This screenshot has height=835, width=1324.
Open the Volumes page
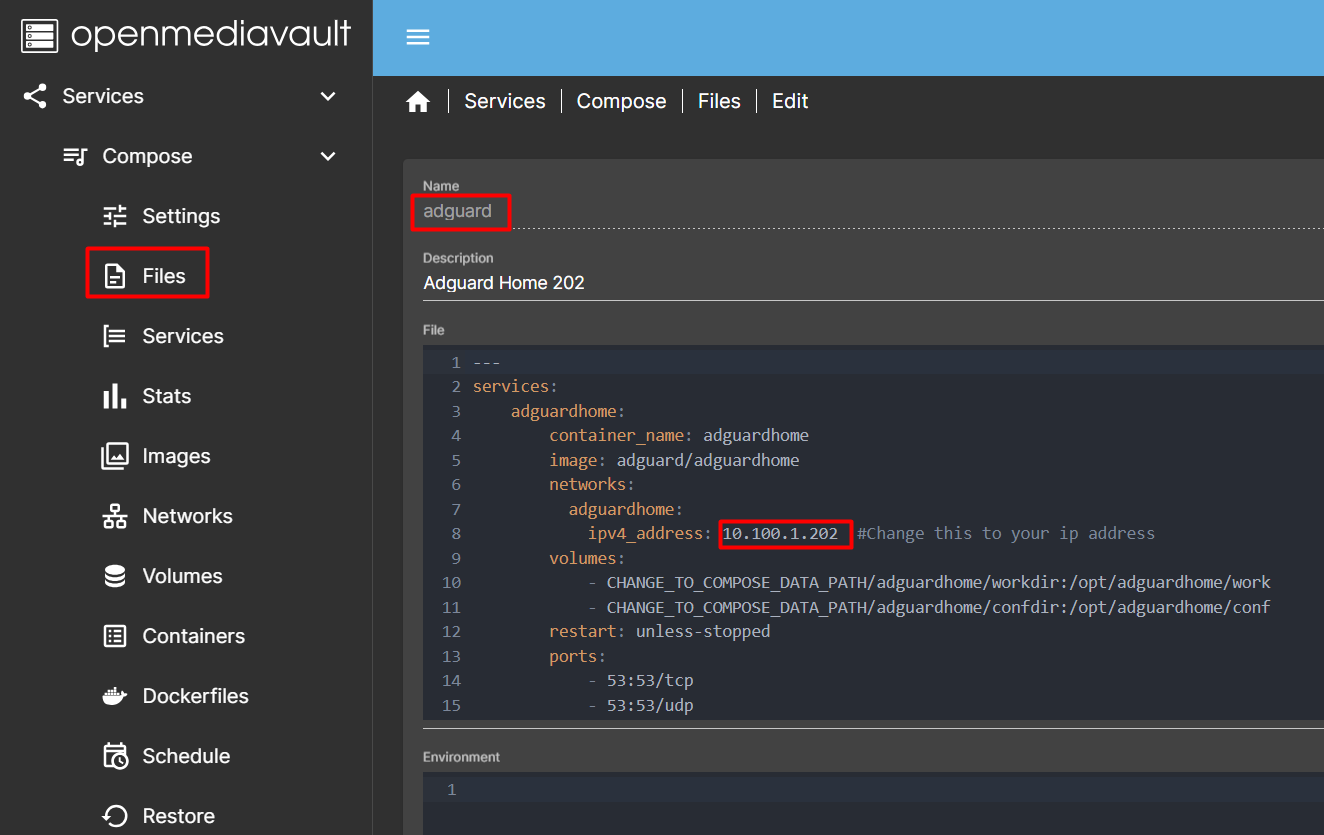click(x=183, y=576)
